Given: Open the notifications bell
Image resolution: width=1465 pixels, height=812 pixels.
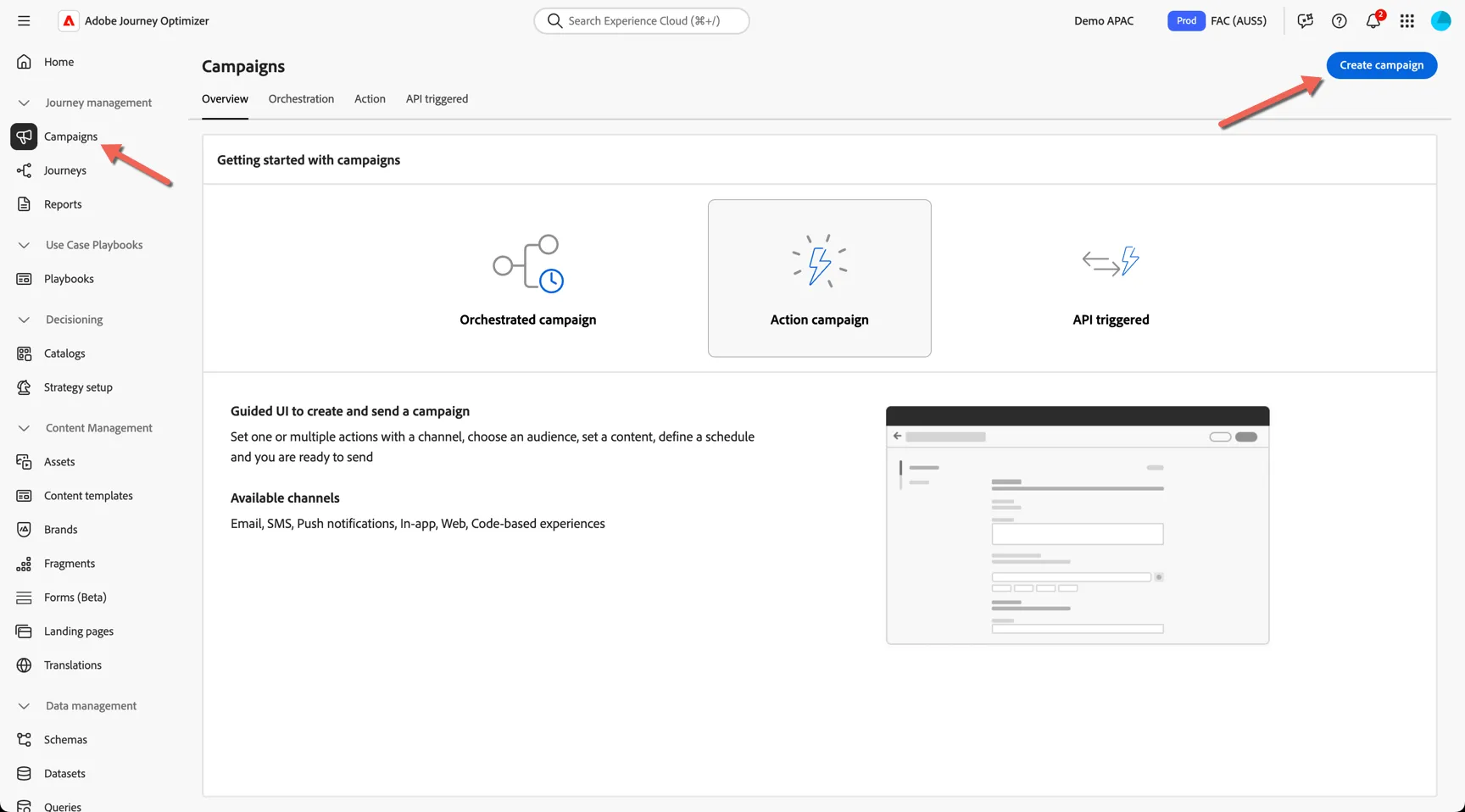Looking at the screenshot, I should coord(1373,20).
